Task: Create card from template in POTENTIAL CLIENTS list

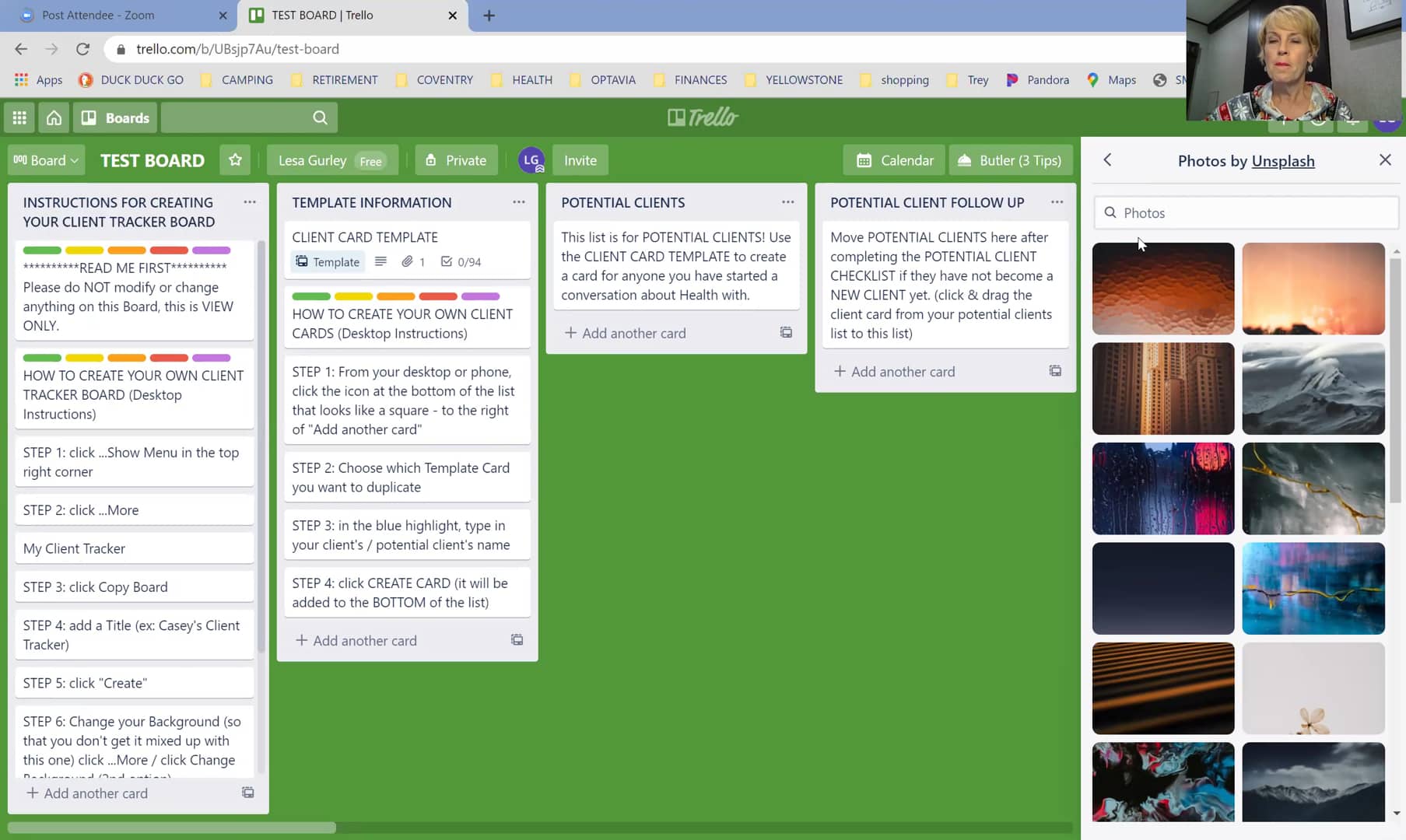Action: [x=786, y=332]
